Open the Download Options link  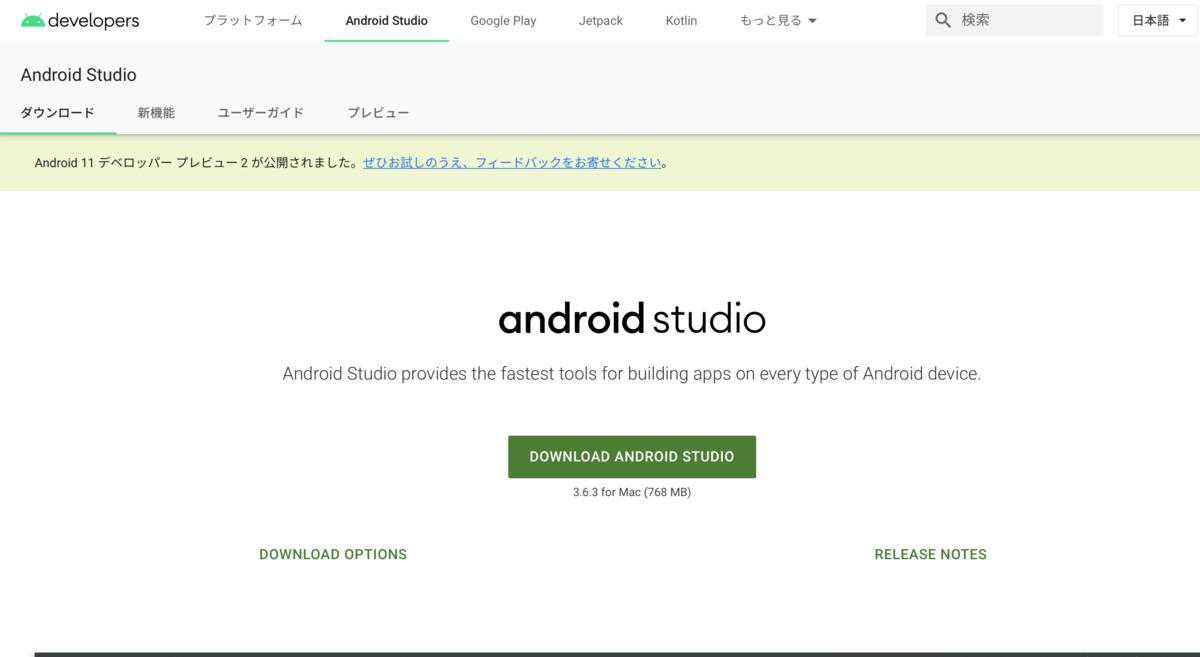333,554
